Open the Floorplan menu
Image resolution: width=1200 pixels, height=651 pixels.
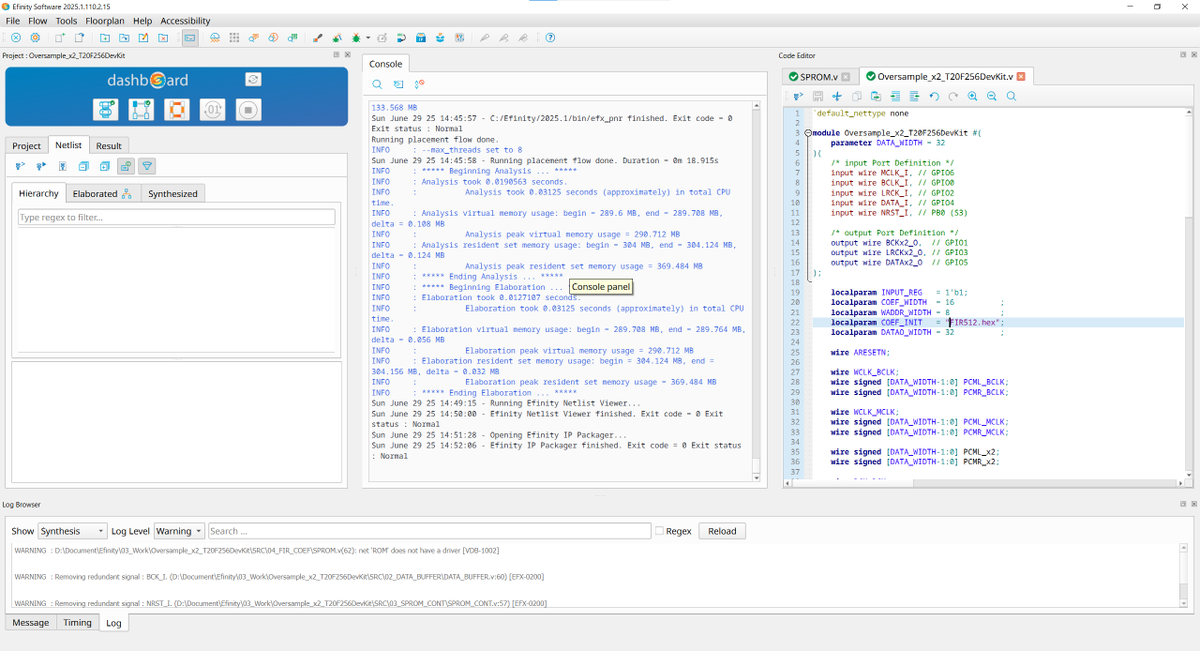click(105, 20)
